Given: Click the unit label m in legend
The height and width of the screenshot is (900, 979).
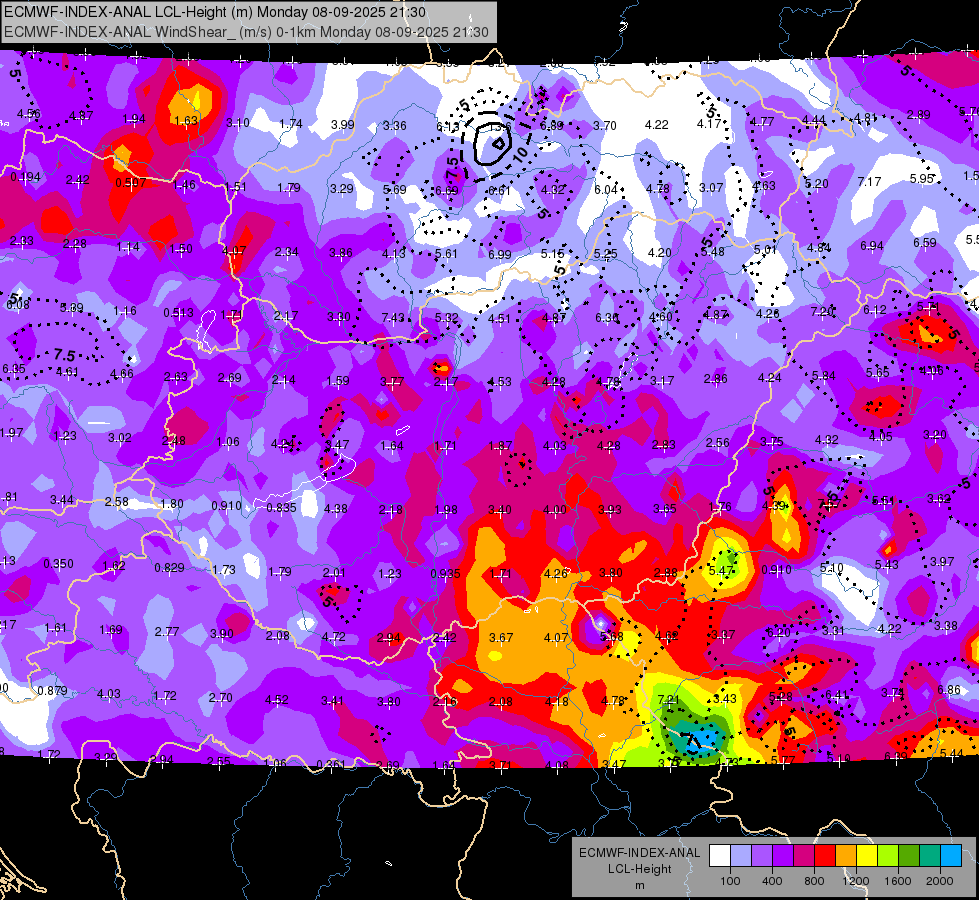Looking at the screenshot, I should click(639, 886).
